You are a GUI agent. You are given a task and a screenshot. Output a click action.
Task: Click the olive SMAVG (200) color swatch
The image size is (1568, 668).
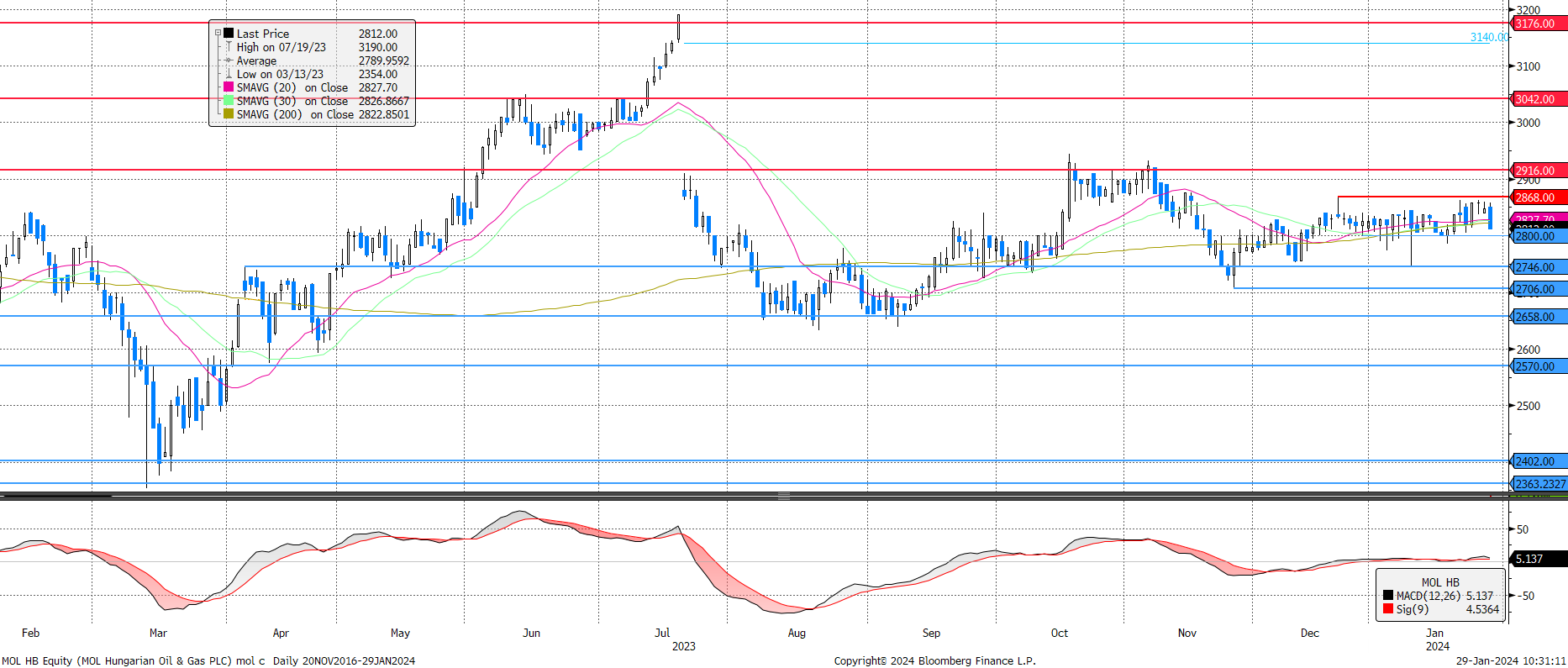tap(229, 114)
